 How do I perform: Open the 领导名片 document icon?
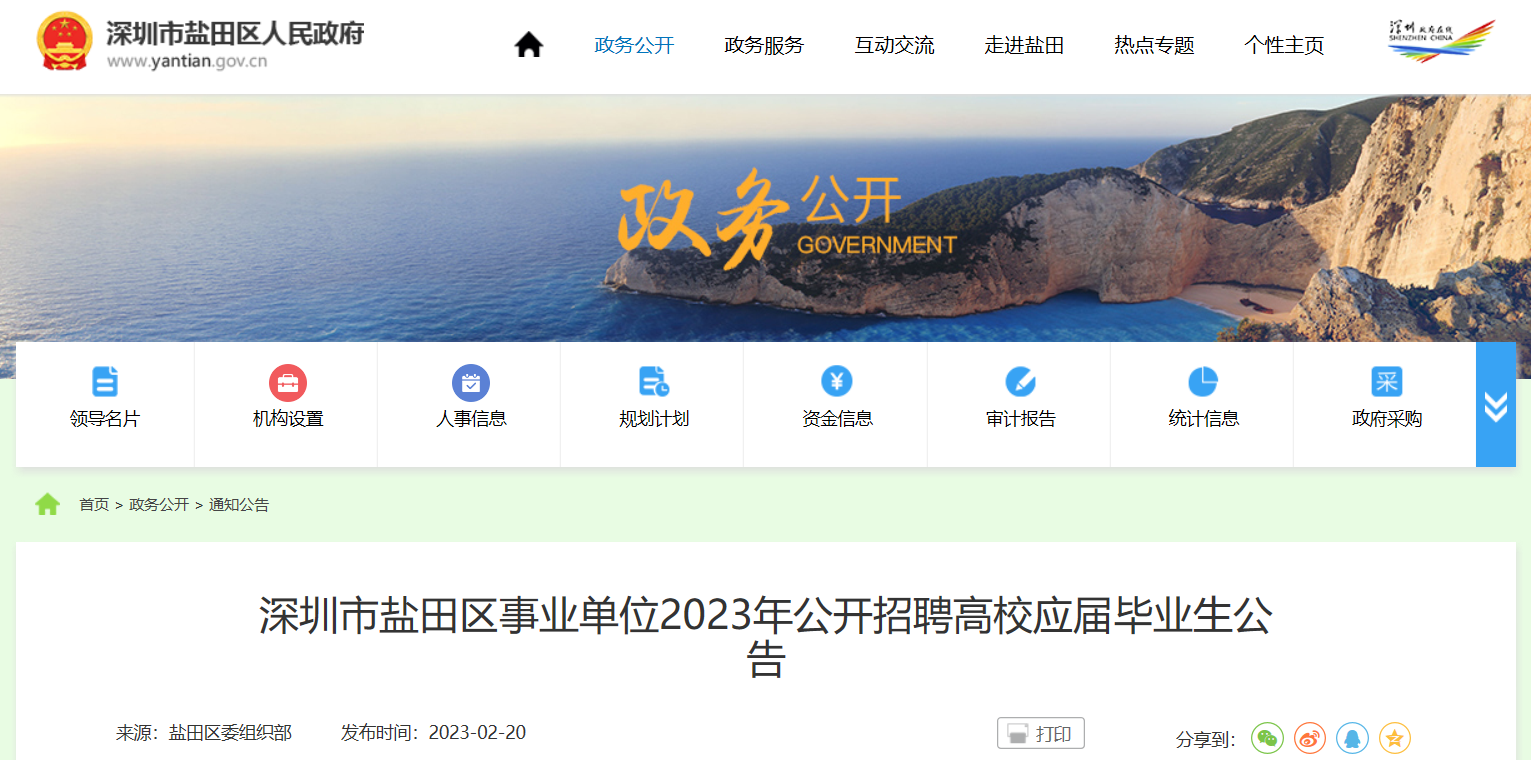coord(105,382)
